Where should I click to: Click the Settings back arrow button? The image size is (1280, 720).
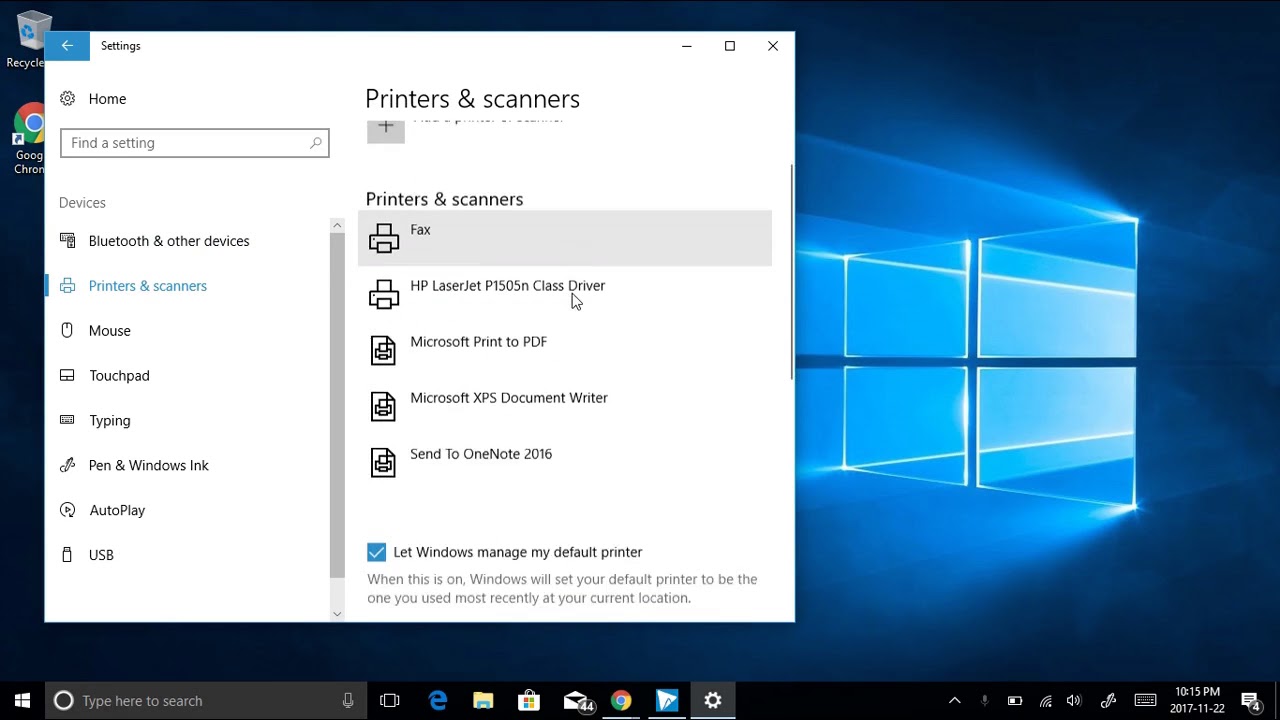click(67, 46)
